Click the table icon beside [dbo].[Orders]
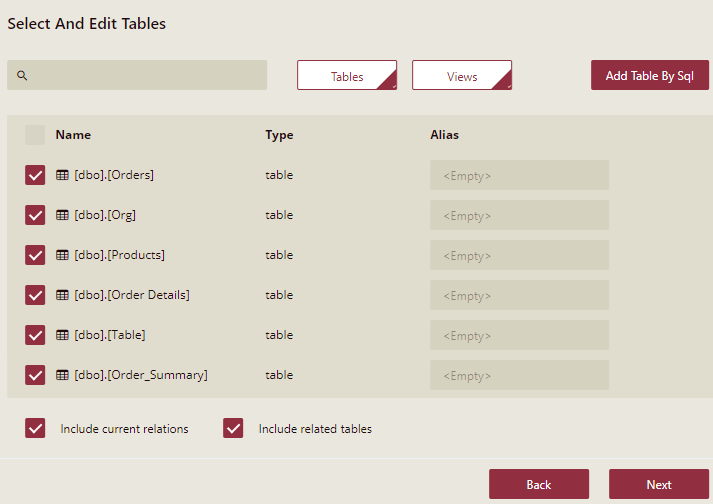Viewport: 713px width, 504px height. pos(62,175)
